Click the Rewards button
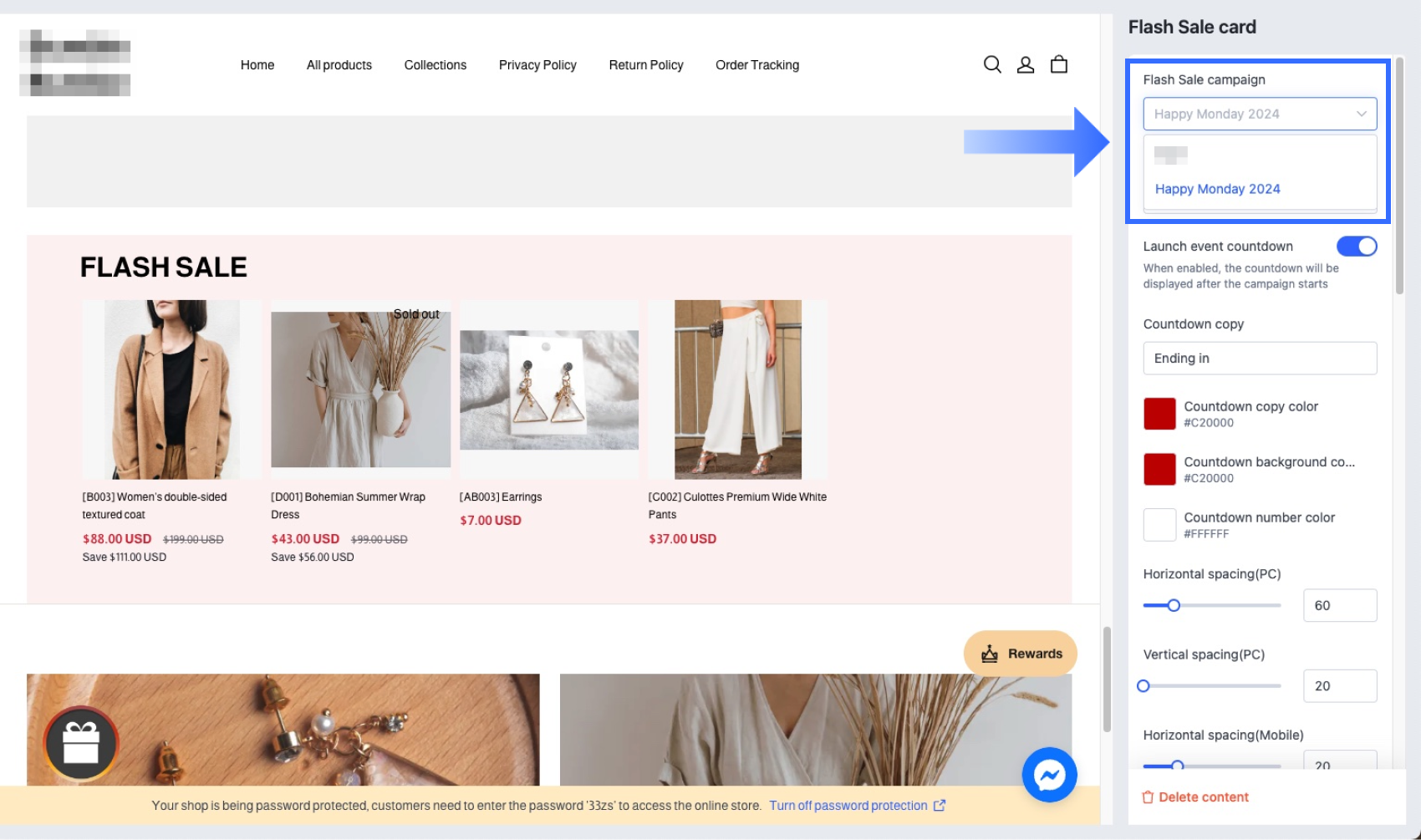 (x=1021, y=654)
